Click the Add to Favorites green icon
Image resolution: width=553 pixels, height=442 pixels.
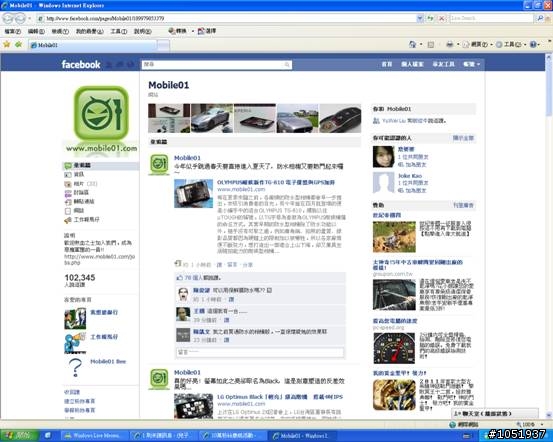tap(18, 44)
